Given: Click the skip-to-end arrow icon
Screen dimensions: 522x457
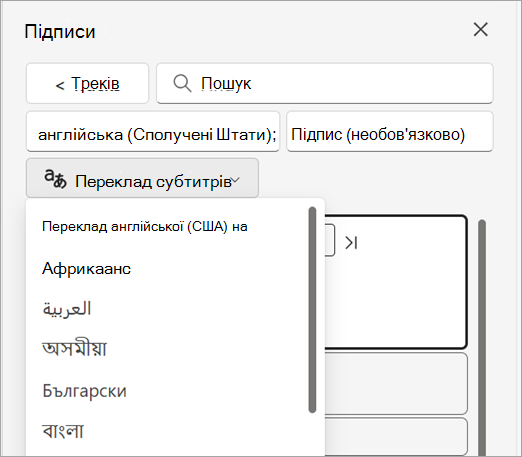Looking at the screenshot, I should 351,243.
